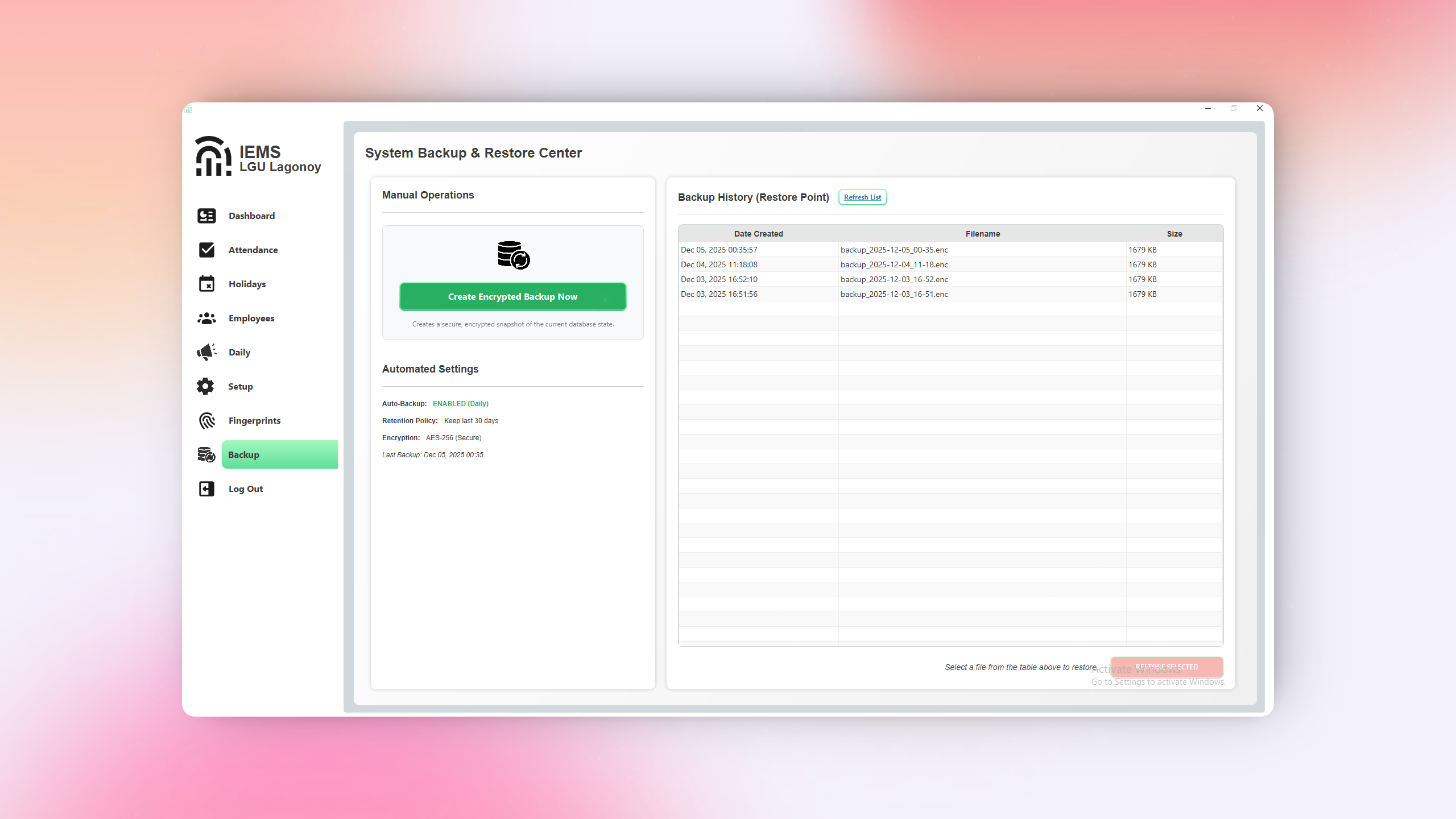Select row dated Dec 05, 2025 00:35:57
Screen dimensions: 1456x819
(950, 250)
